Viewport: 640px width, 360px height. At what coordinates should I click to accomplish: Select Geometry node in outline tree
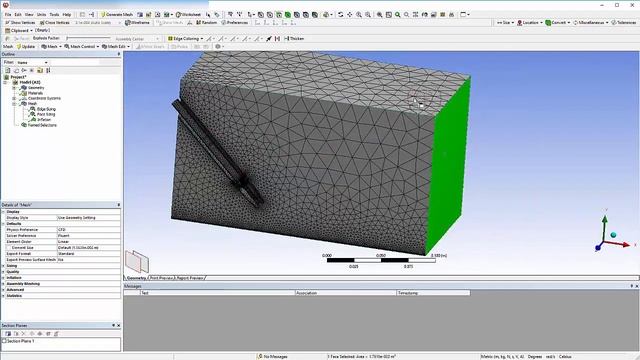(36, 88)
